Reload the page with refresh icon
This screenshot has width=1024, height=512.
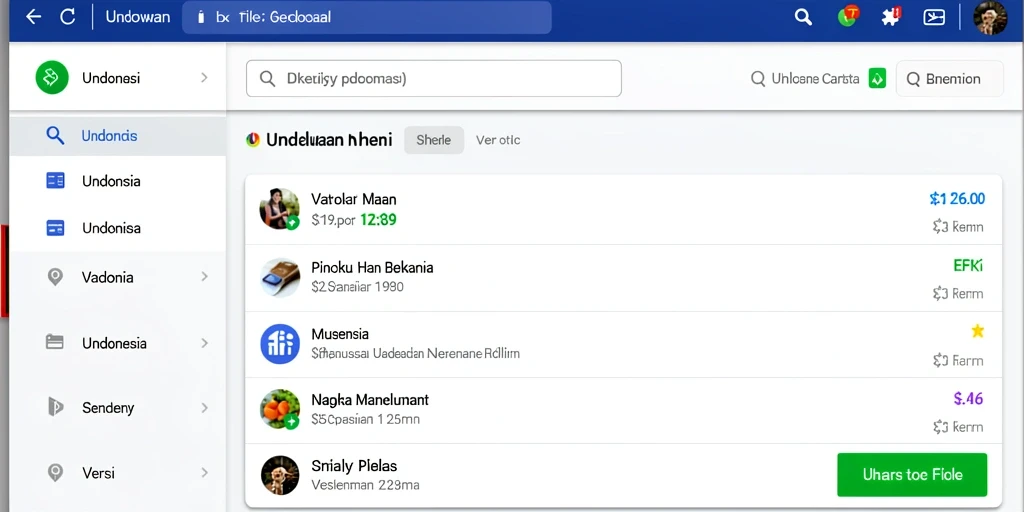[68, 17]
